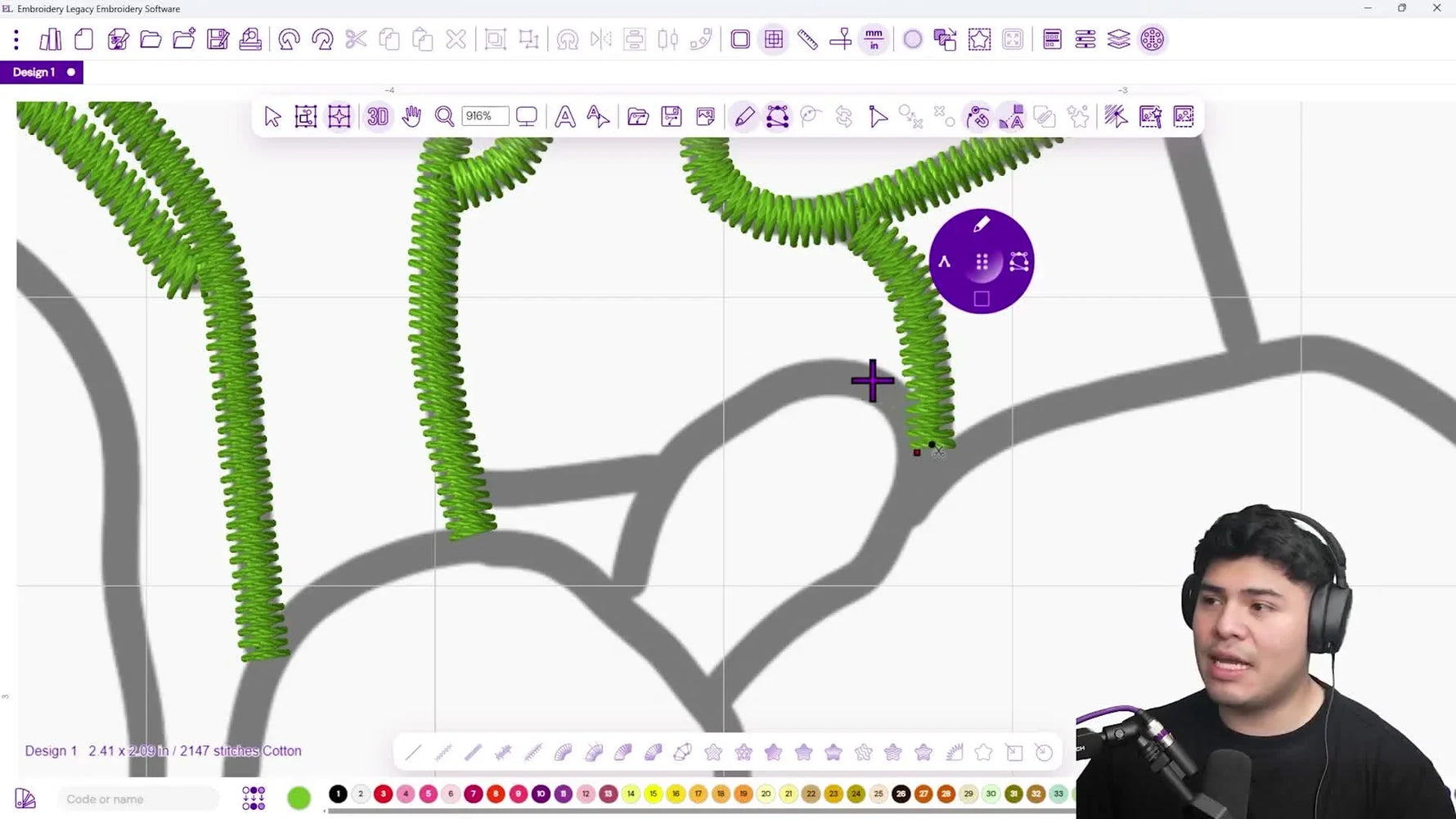Select the arrow pointer tool
The height and width of the screenshot is (819, 1456).
(272, 117)
